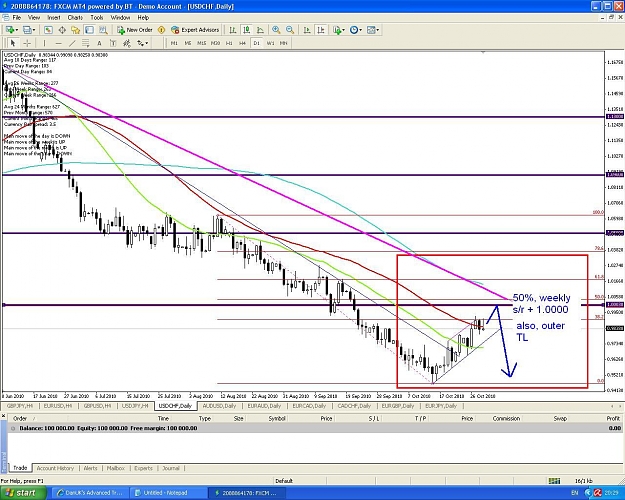Open the Journal terminal tab

(171, 468)
